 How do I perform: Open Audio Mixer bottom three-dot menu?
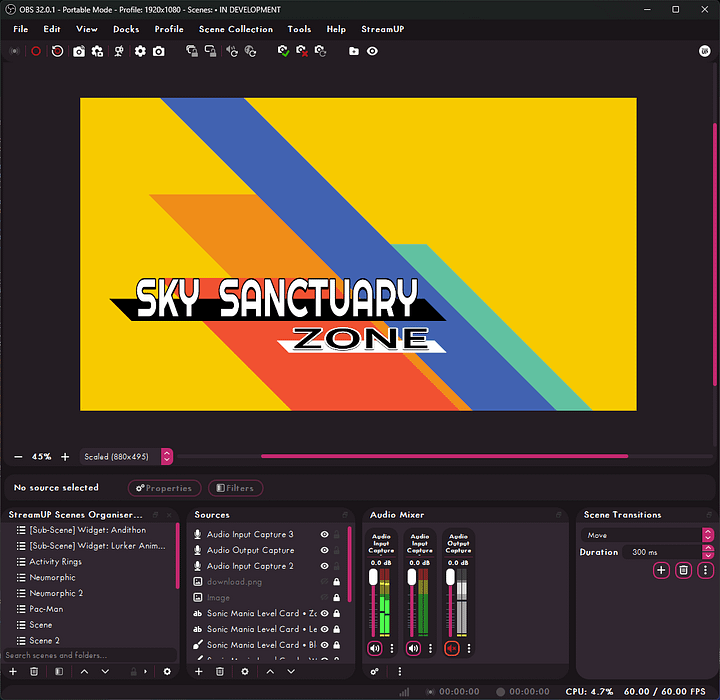click(x=399, y=672)
